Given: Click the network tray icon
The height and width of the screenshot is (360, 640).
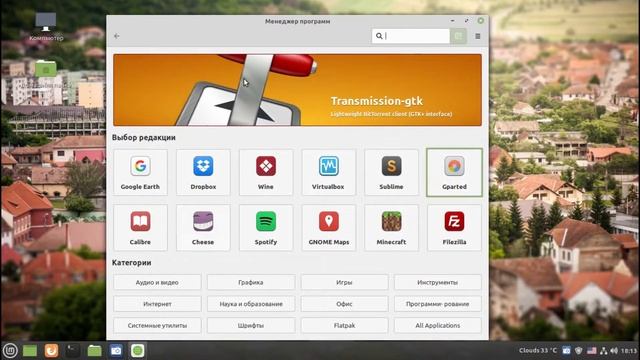Looking at the screenshot, I should click(604, 351).
